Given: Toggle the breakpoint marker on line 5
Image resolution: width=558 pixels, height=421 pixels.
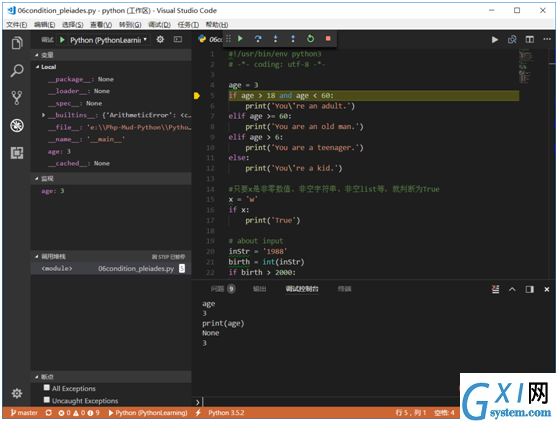Looking at the screenshot, I should [197, 95].
